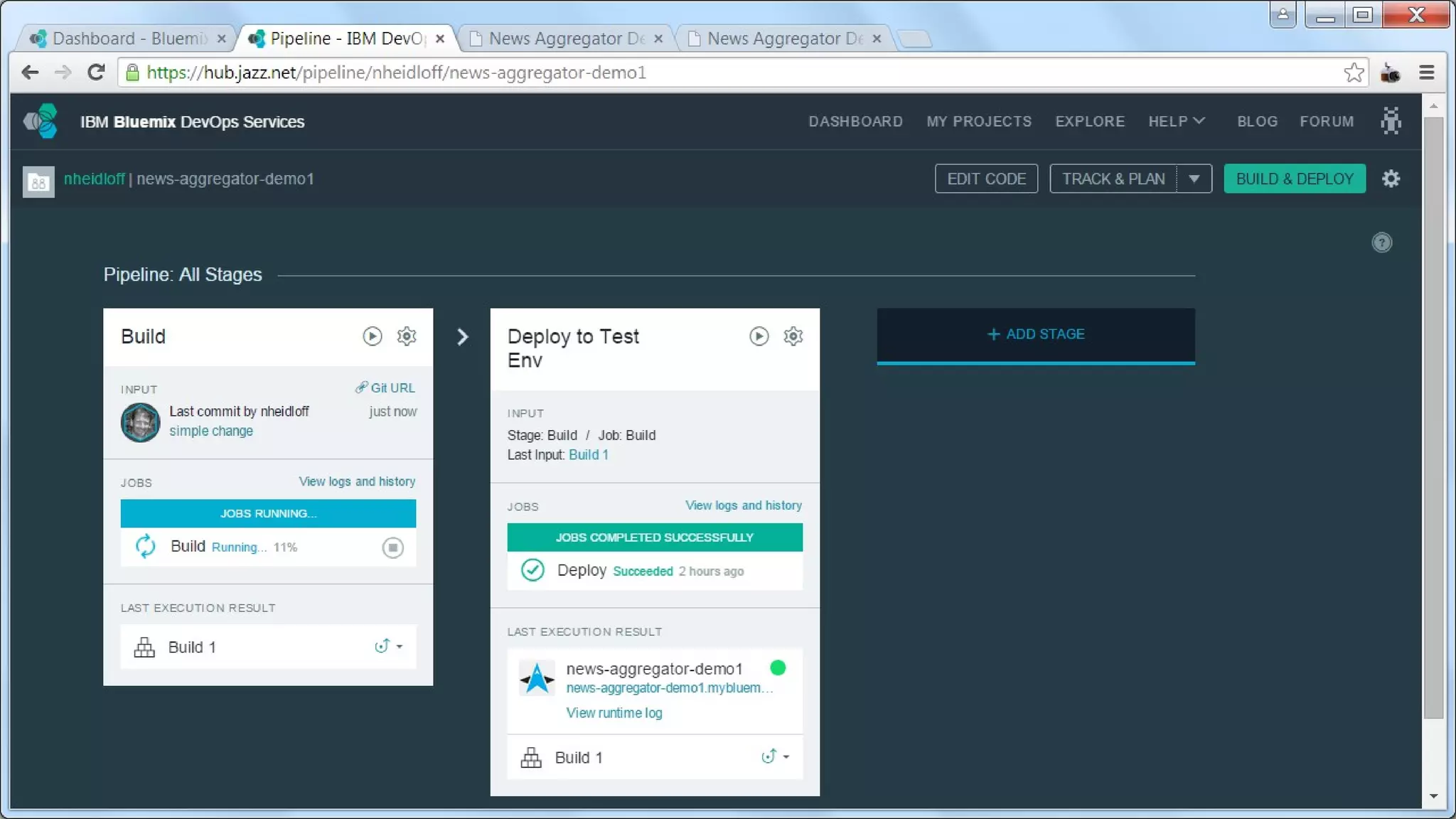Bookmark this page with the star icon
1456x819 pixels.
1354,73
